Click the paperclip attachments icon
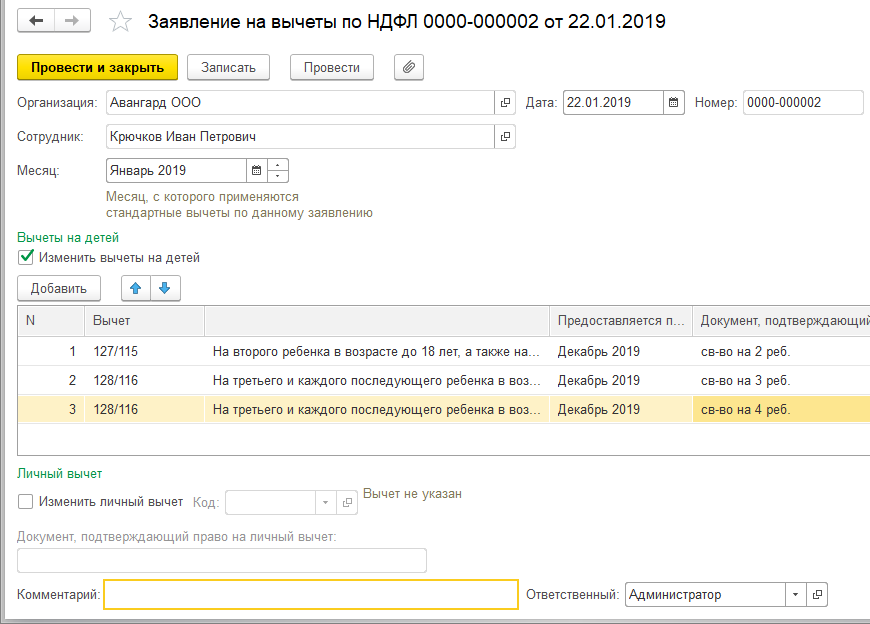The image size is (870, 624). pos(409,67)
